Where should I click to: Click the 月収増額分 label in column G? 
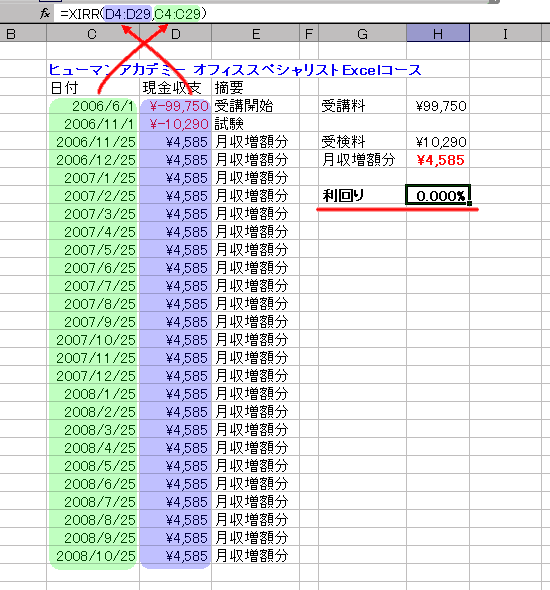coord(362,160)
